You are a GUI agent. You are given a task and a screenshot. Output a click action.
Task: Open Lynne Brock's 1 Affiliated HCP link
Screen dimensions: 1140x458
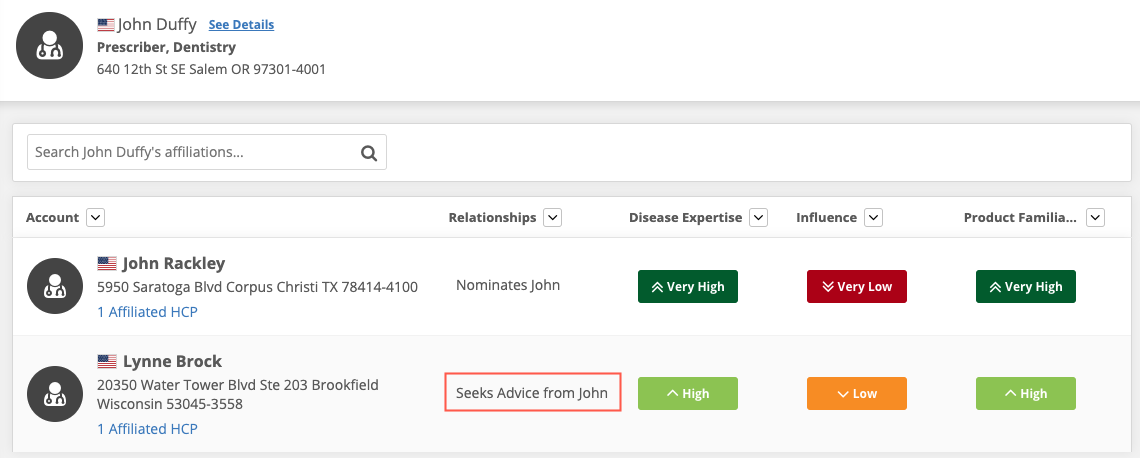pos(147,429)
